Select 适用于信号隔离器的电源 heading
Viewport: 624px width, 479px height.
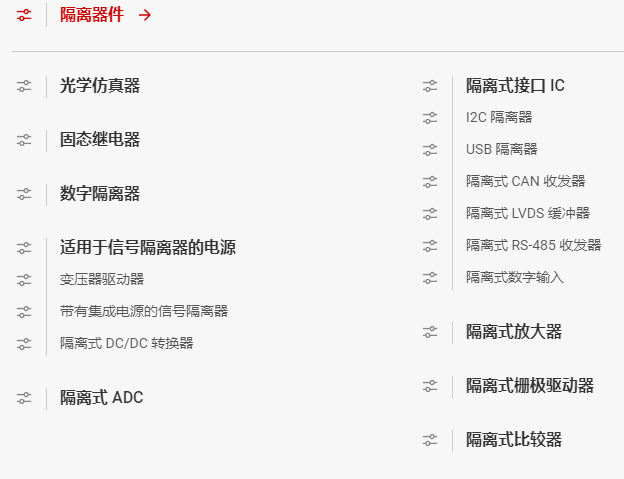tap(148, 248)
